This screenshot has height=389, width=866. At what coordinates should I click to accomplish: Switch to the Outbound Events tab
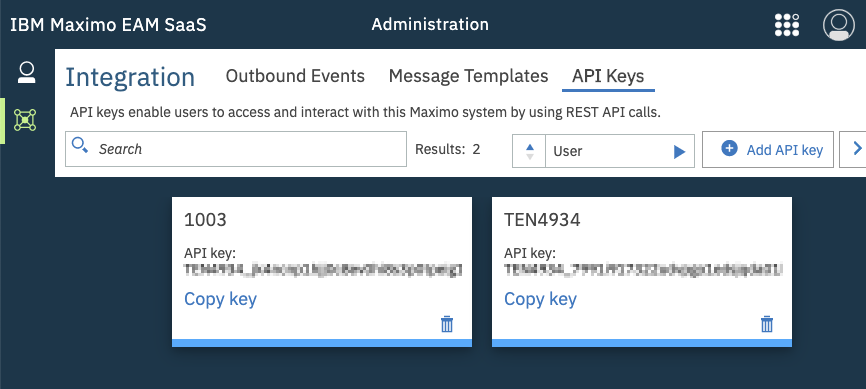pyautogui.click(x=295, y=76)
